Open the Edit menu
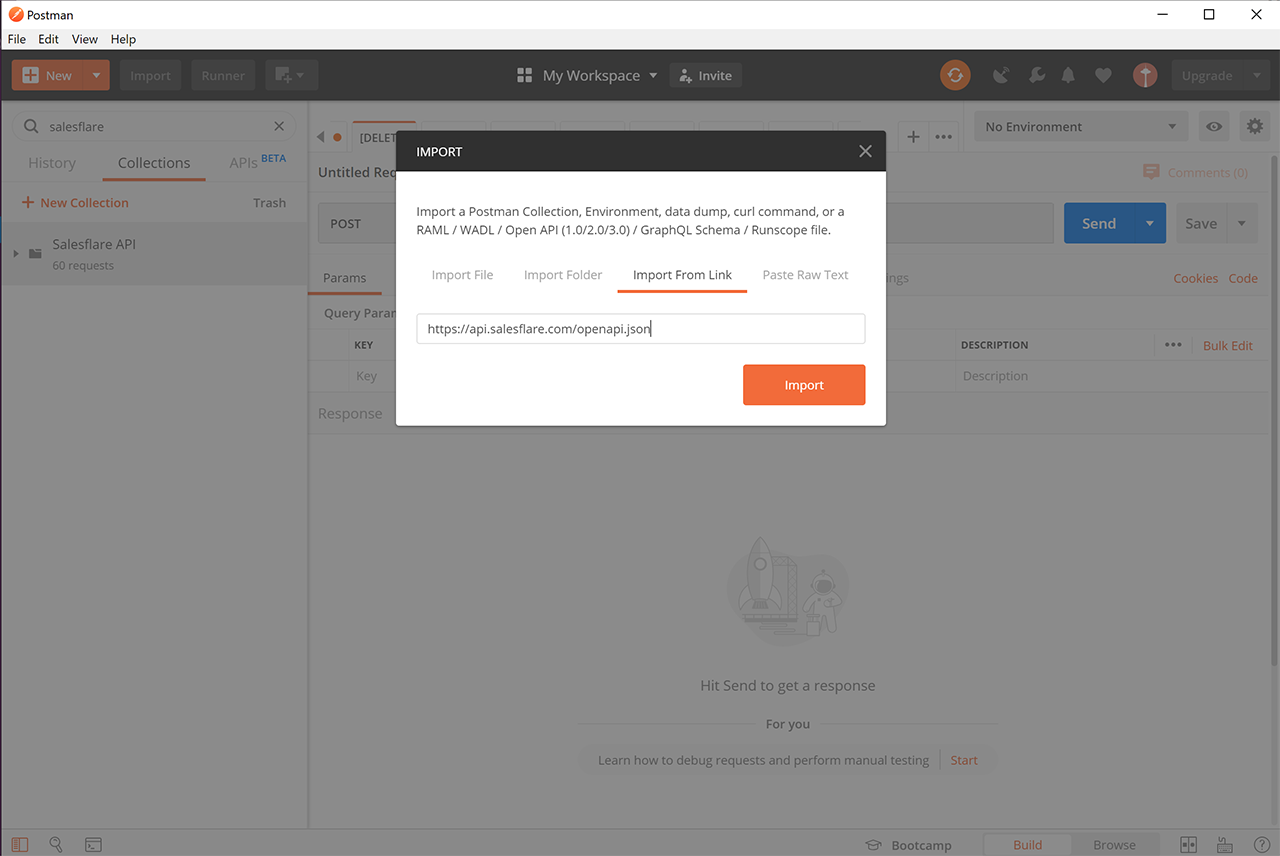 (48, 39)
